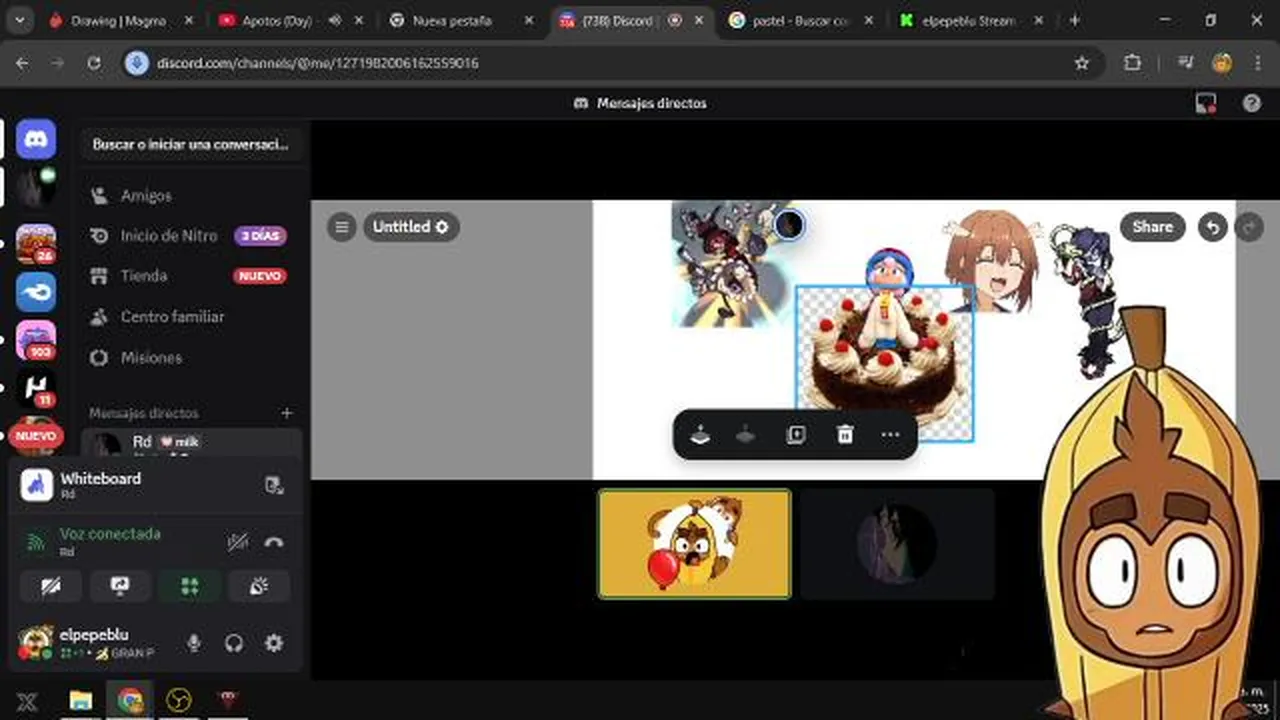Open the Discord inbox icon top right
This screenshot has height=720, width=1280.
1206,103
